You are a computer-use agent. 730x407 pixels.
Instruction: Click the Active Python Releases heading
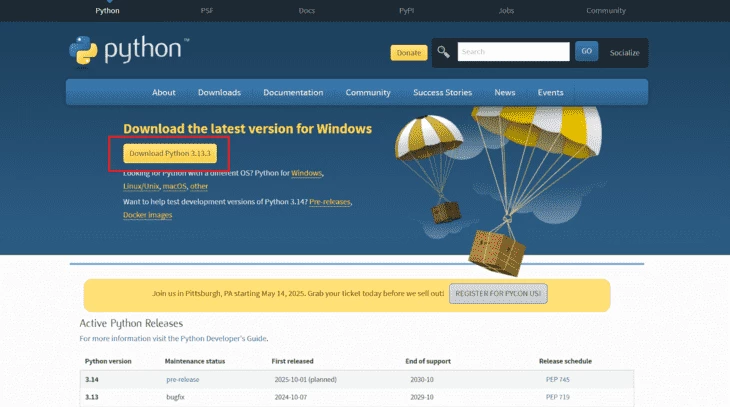point(131,323)
